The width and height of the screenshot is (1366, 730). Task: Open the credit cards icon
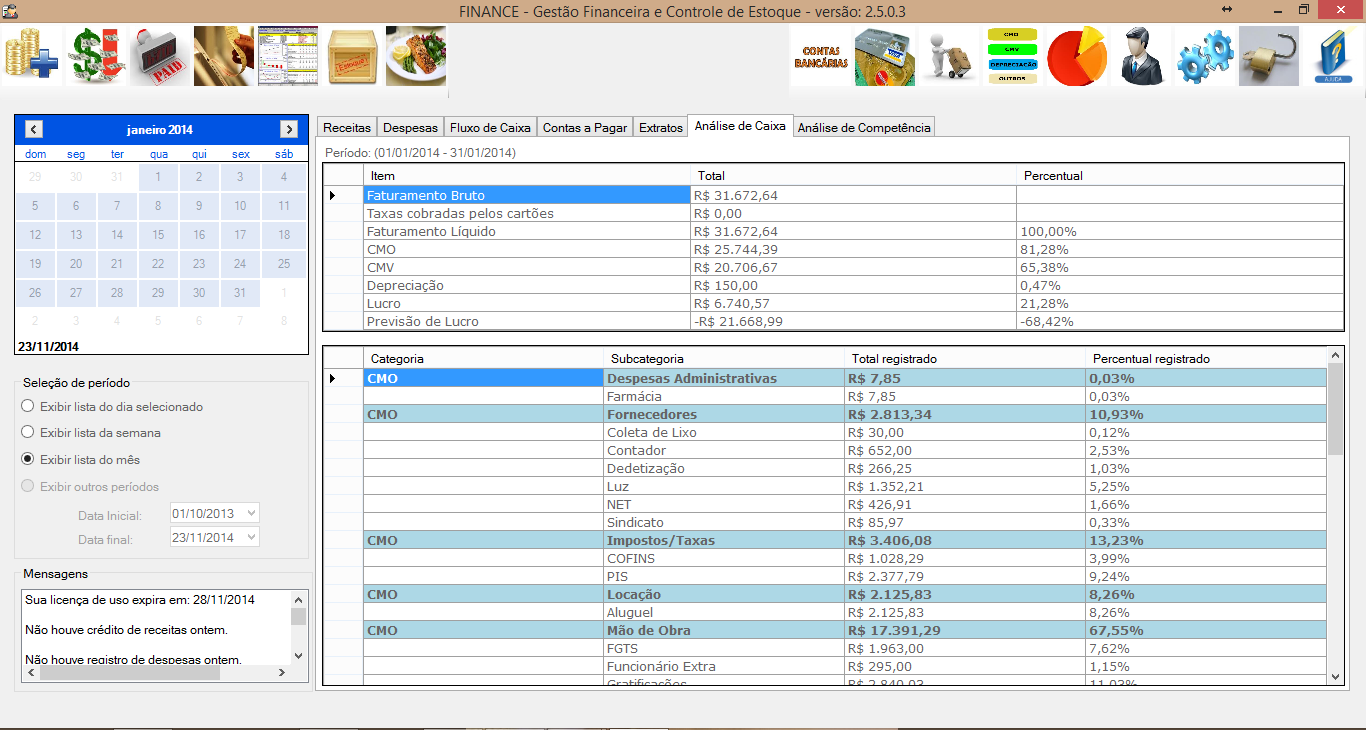[x=885, y=56]
